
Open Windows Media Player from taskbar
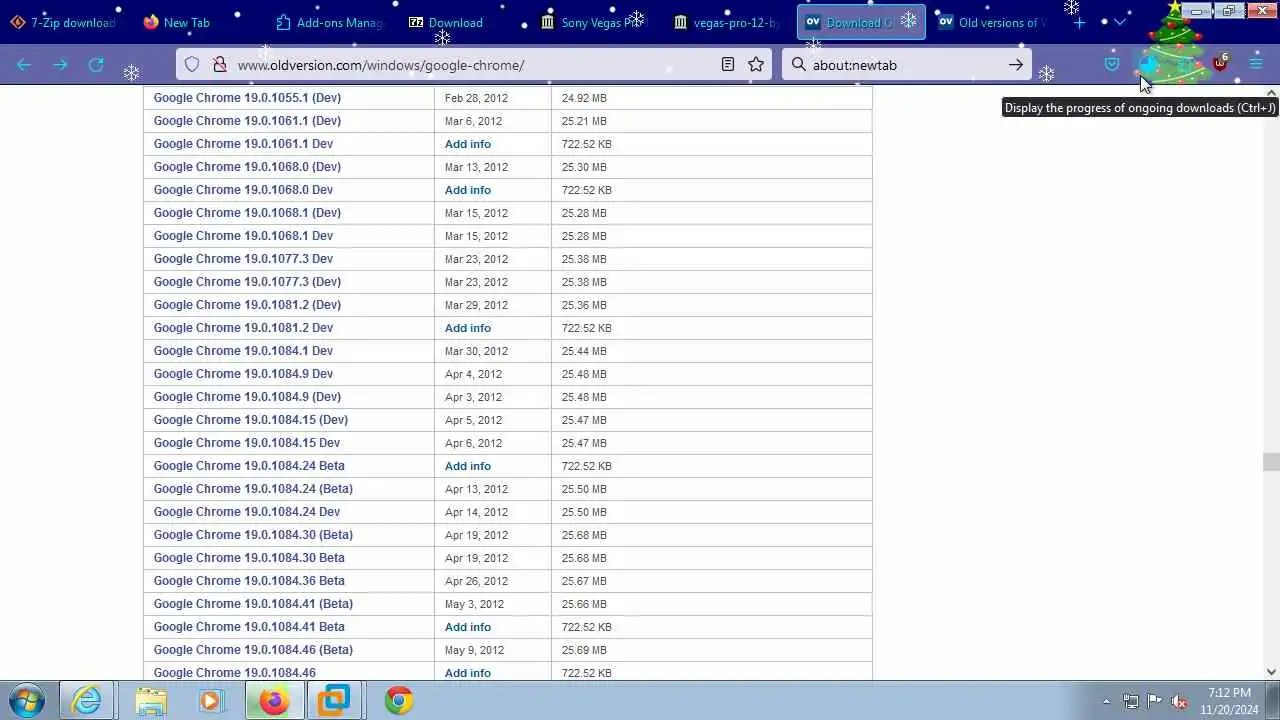tap(211, 701)
